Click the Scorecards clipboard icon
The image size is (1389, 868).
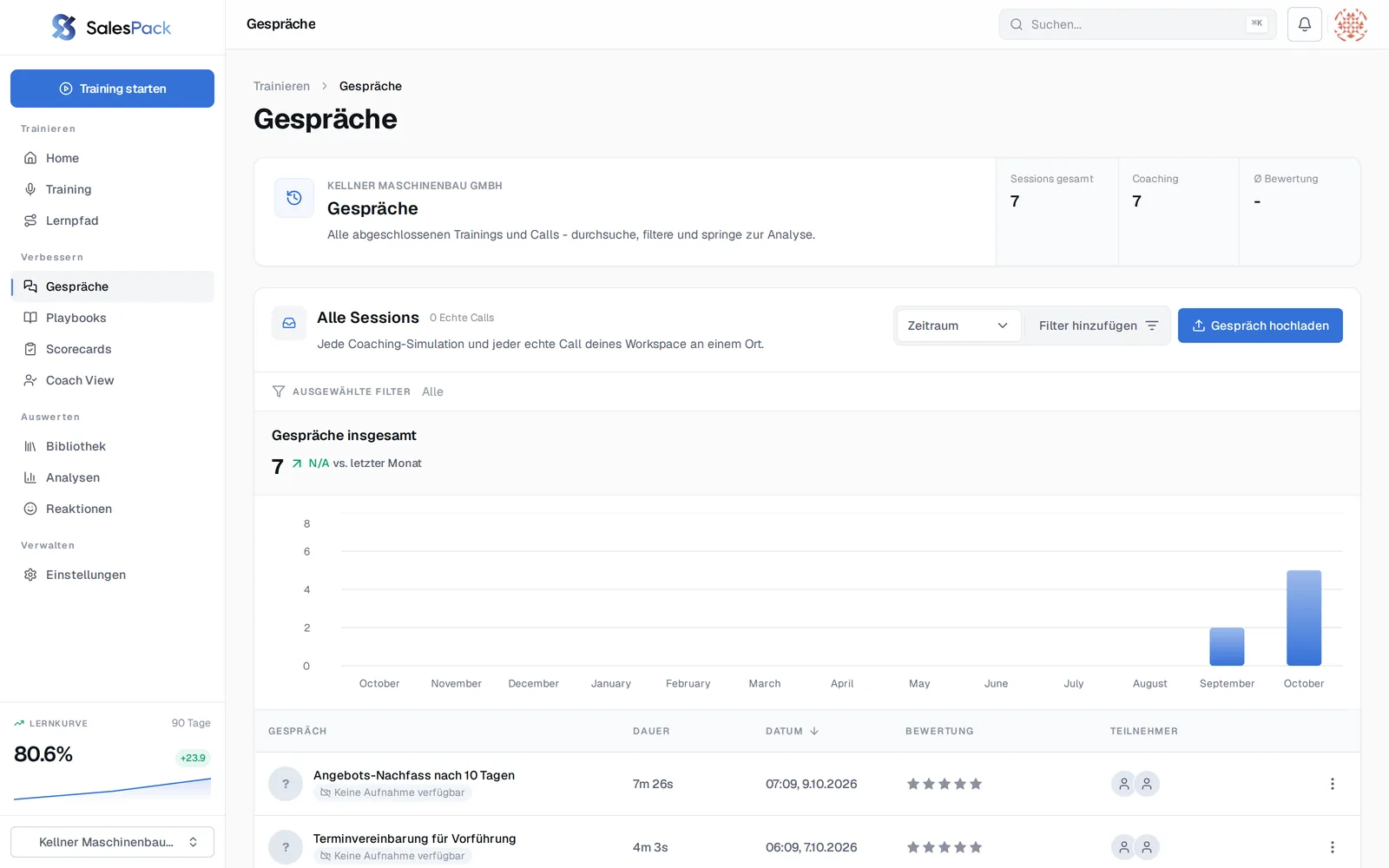pos(30,349)
